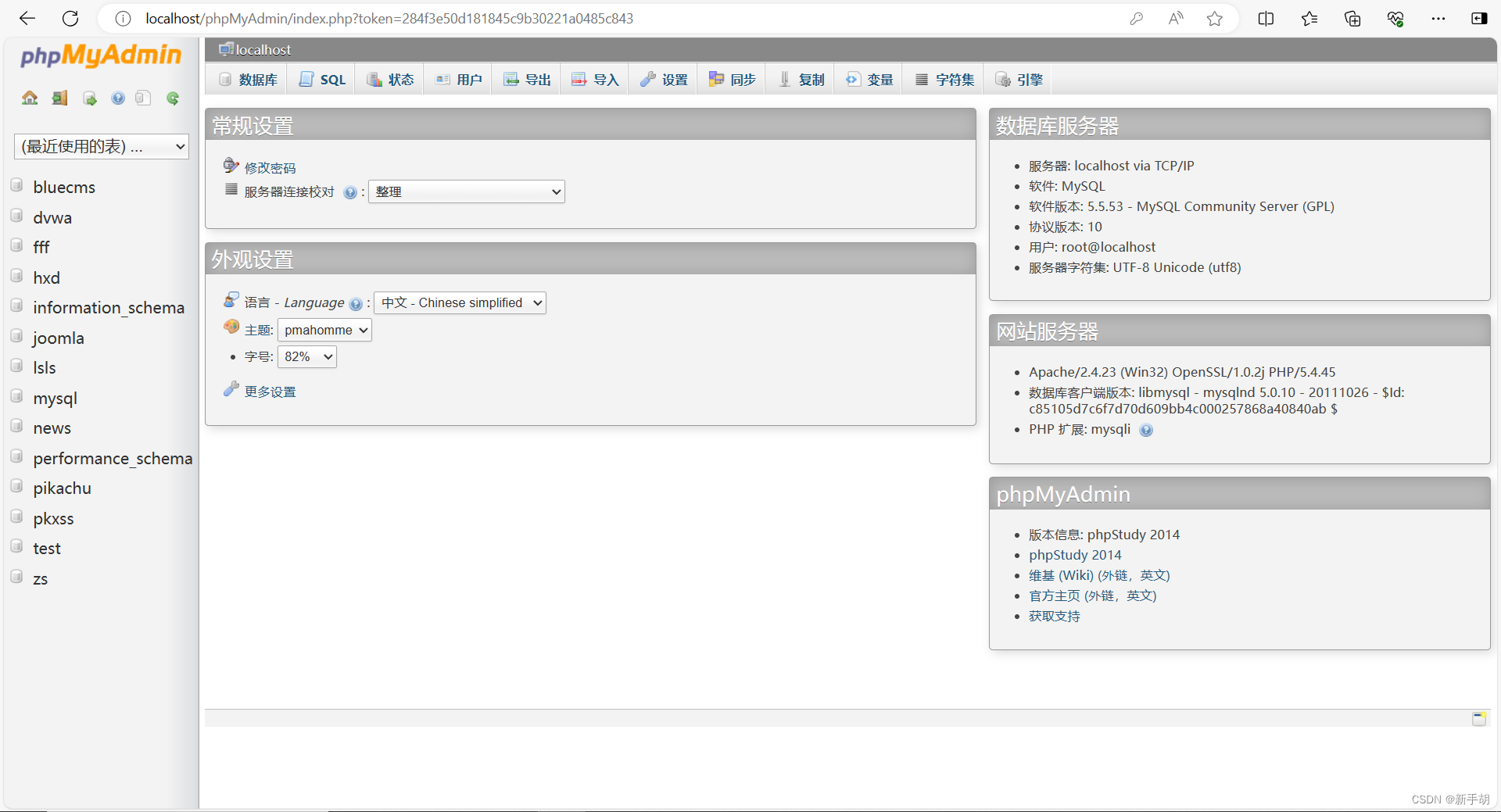Open the 设置 settings tab
1501x812 pixels.
[664, 80]
